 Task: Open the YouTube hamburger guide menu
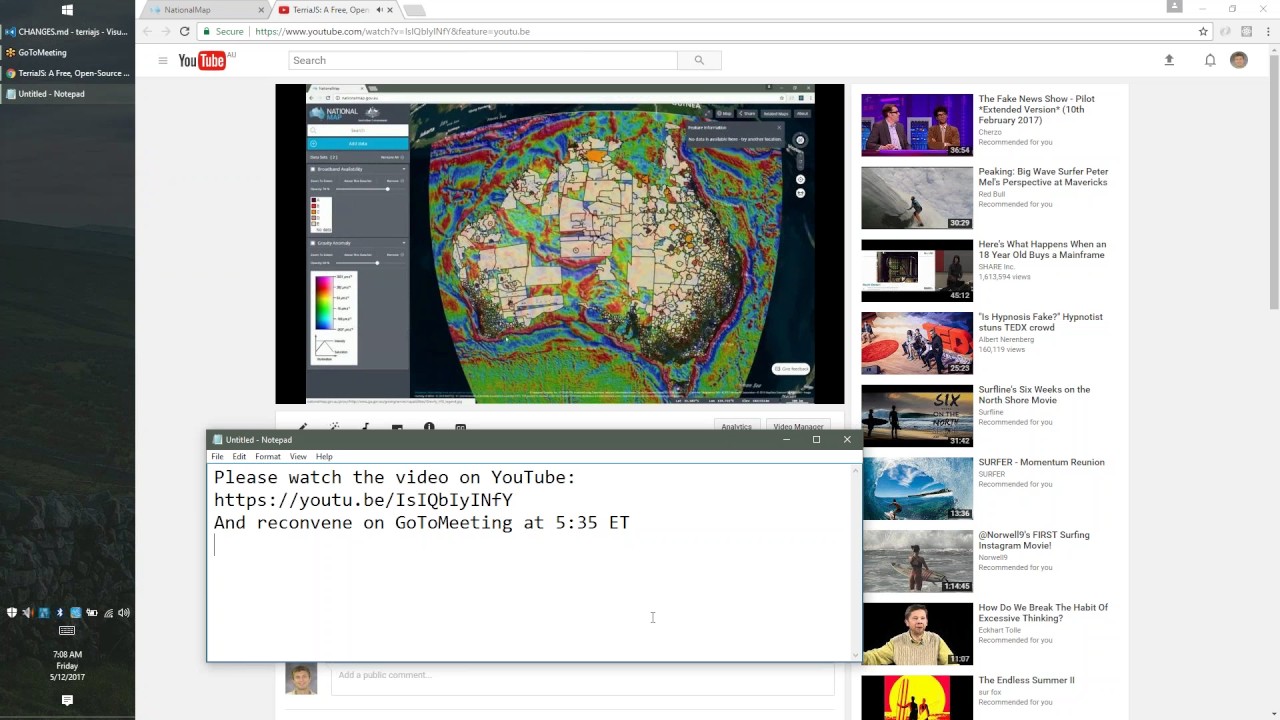pos(162,61)
